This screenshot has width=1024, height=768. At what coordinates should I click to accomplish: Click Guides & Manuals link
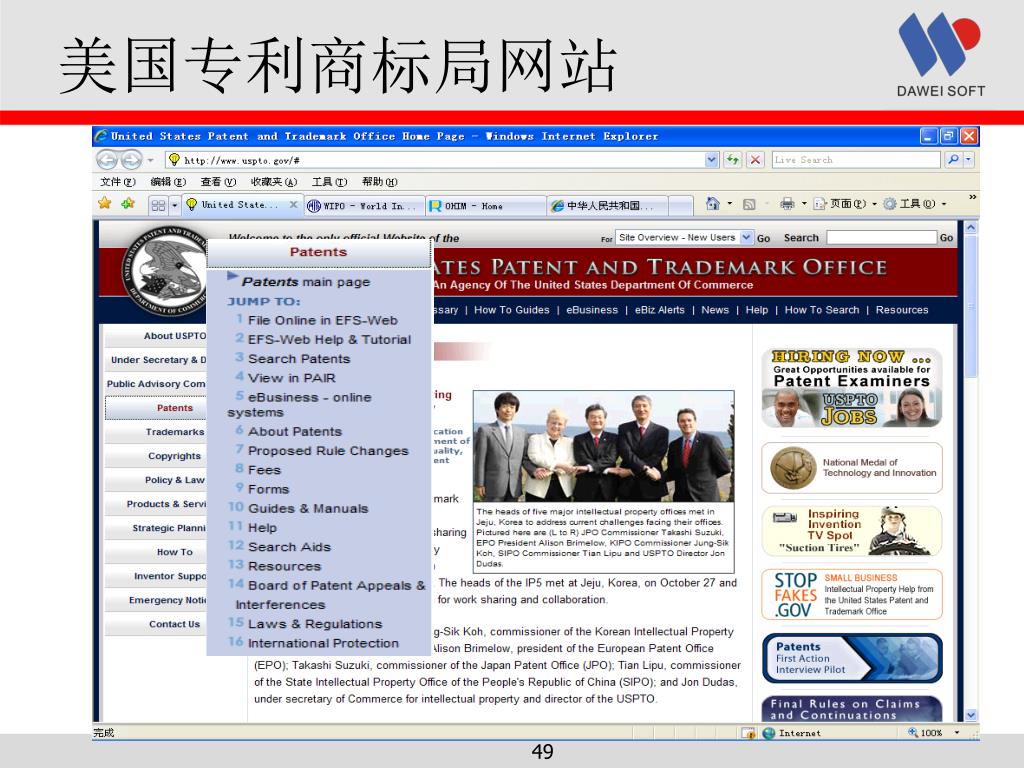(308, 508)
